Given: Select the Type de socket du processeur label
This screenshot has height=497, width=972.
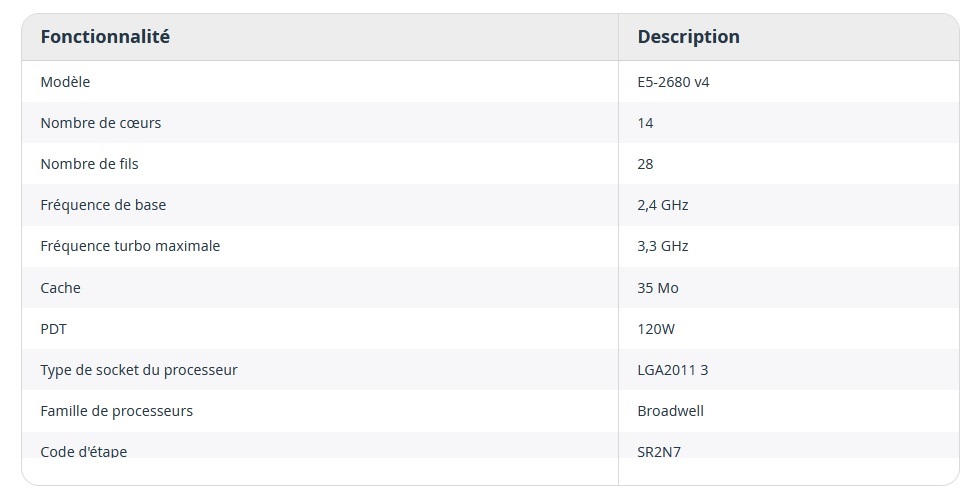Looking at the screenshot, I should click(139, 370).
